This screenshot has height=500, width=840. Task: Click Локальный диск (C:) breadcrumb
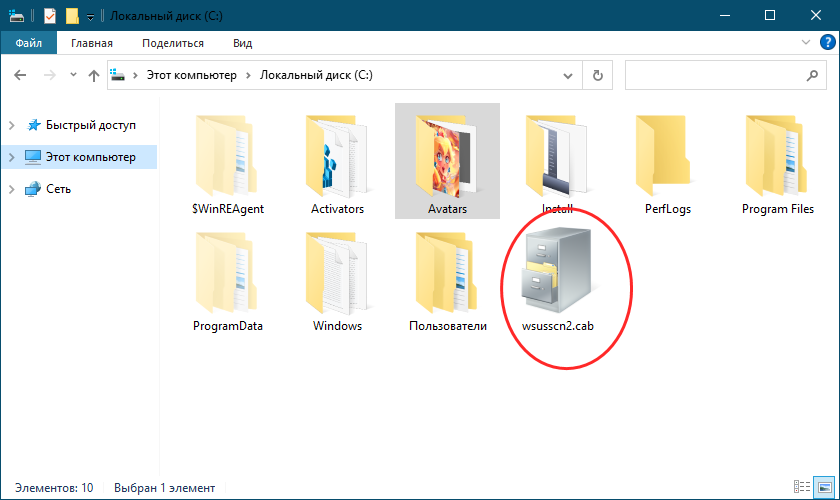(x=316, y=75)
